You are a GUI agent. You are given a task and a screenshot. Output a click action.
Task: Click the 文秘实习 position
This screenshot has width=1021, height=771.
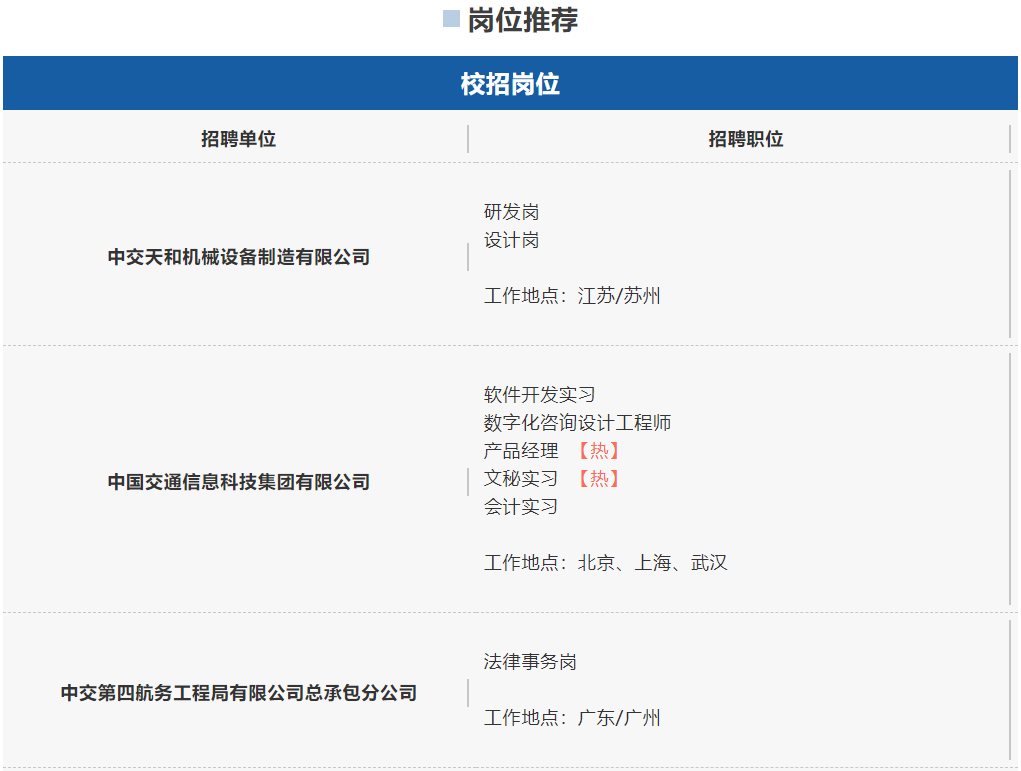(x=520, y=479)
